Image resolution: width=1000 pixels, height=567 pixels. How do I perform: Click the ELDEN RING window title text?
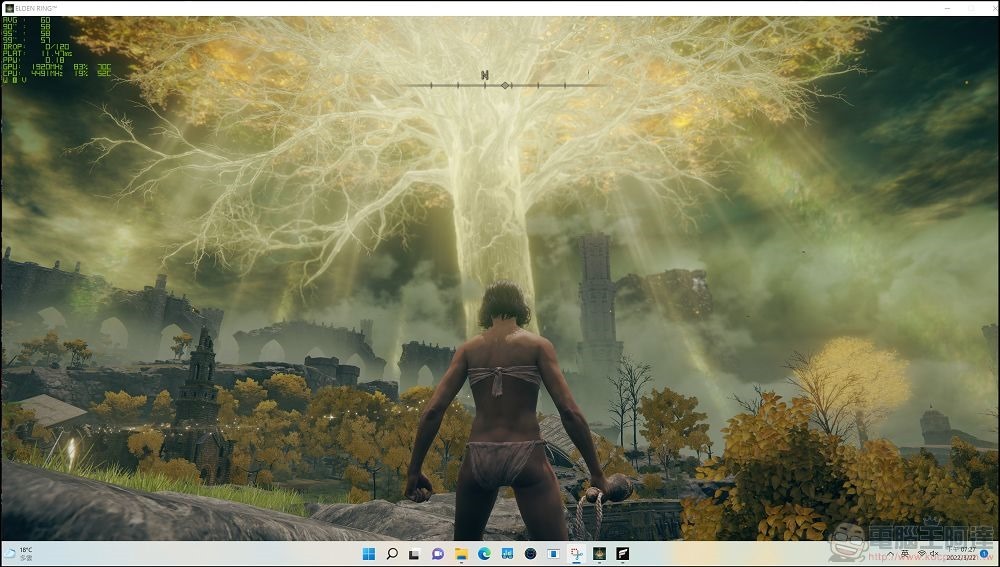[36, 8]
